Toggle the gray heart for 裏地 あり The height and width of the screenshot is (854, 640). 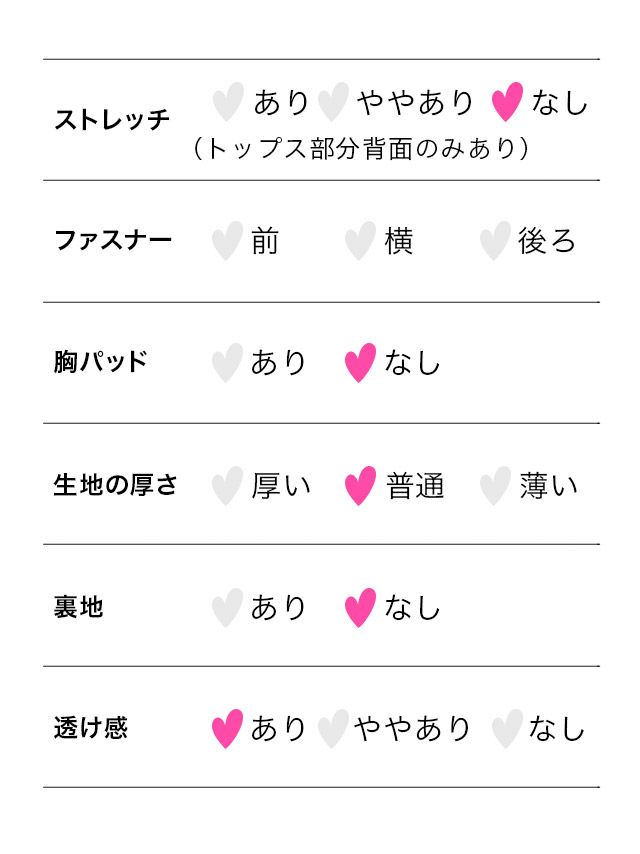(227, 607)
